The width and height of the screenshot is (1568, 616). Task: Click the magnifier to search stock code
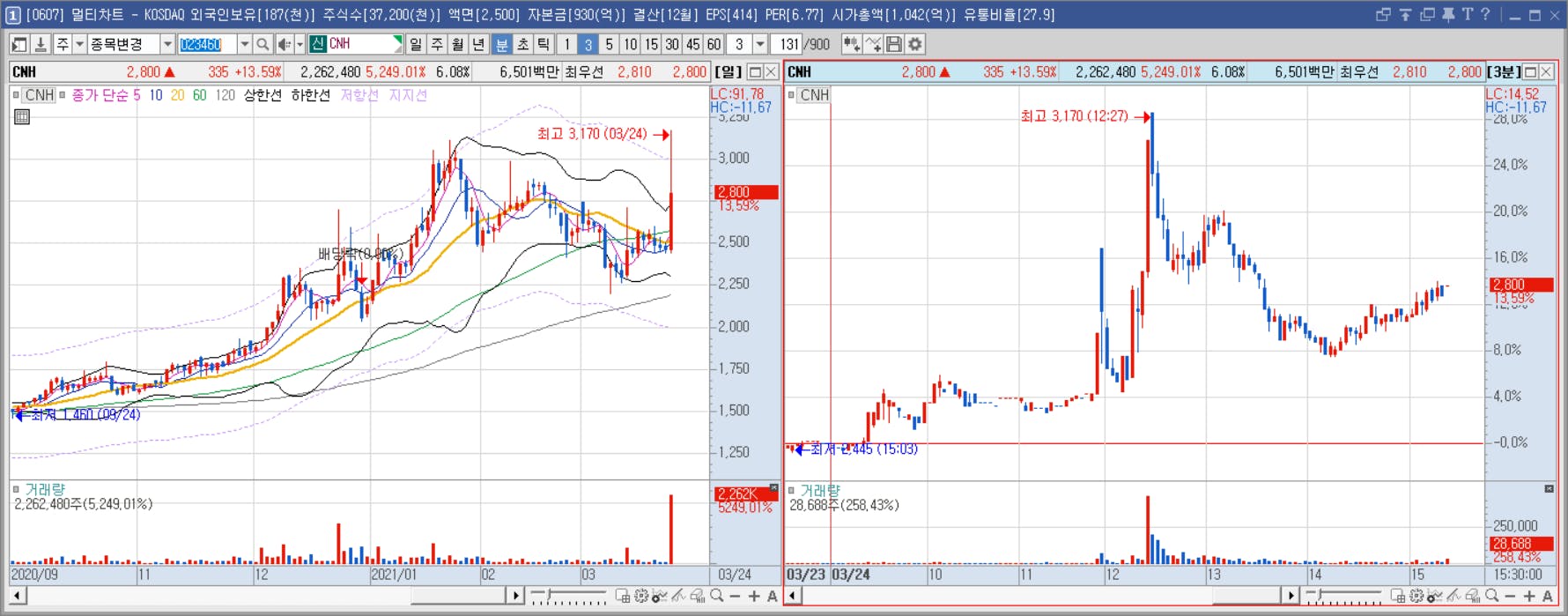[263, 44]
